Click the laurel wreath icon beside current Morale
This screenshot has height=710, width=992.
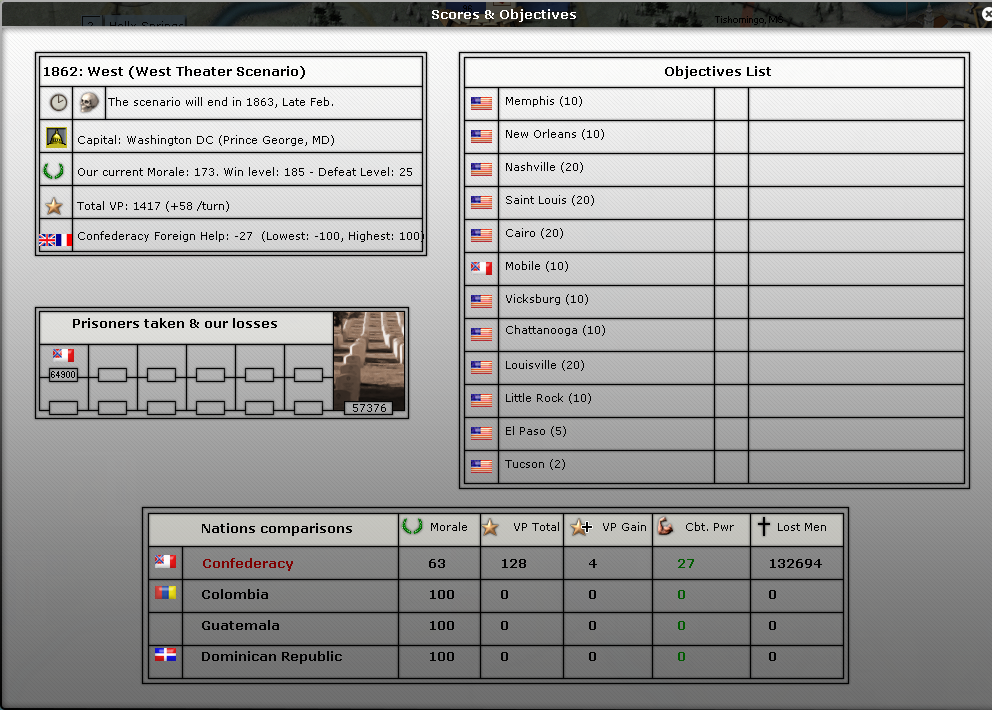55,171
